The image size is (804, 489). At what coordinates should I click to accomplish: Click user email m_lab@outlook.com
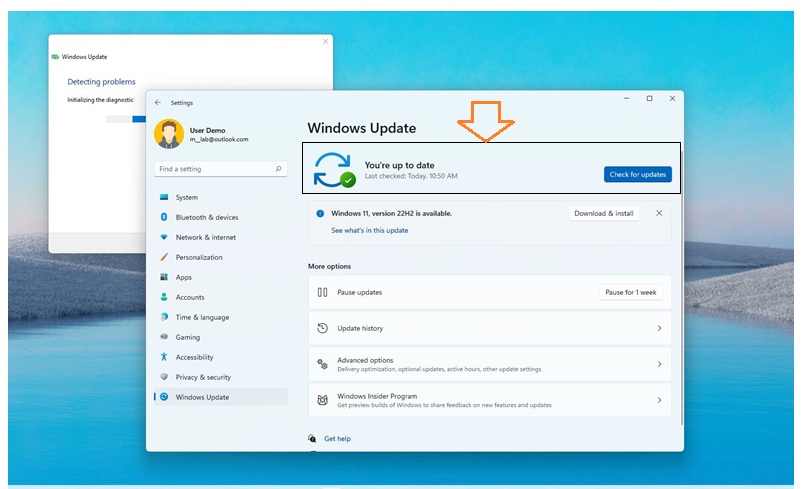(219, 139)
